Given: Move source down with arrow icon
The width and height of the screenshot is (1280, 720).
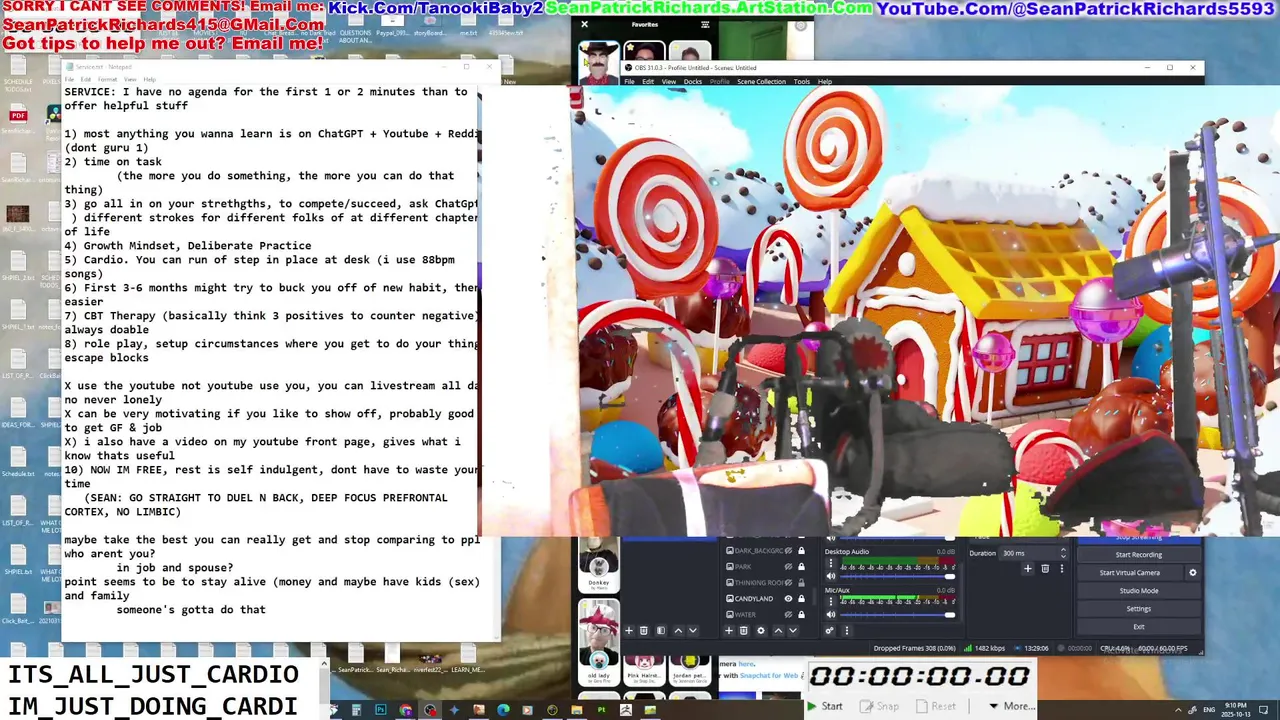Looking at the screenshot, I should pyautogui.click(x=793, y=631).
